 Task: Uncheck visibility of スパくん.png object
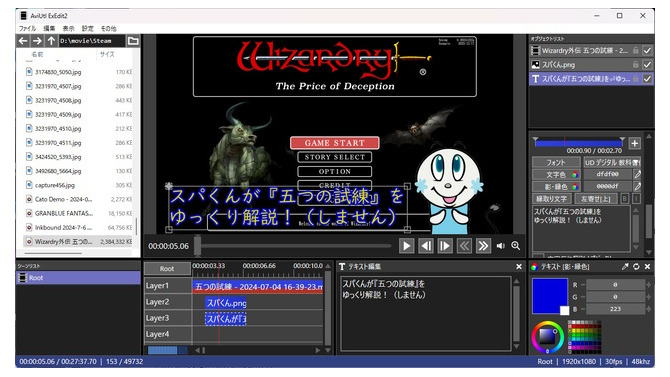coord(647,65)
